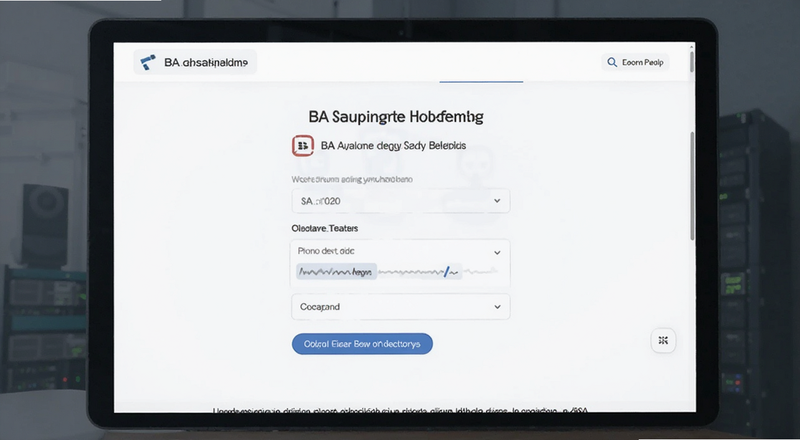Click the 'BA Saupingrte Hobdemblg' heading
Viewport: 800px width, 440px height.
click(x=396, y=117)
